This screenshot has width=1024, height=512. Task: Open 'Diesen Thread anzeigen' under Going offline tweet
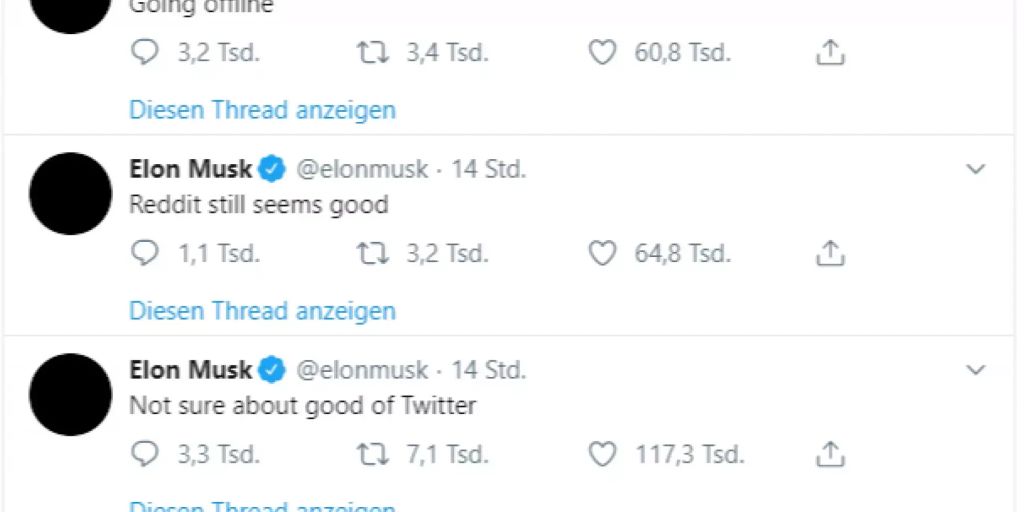262,110
